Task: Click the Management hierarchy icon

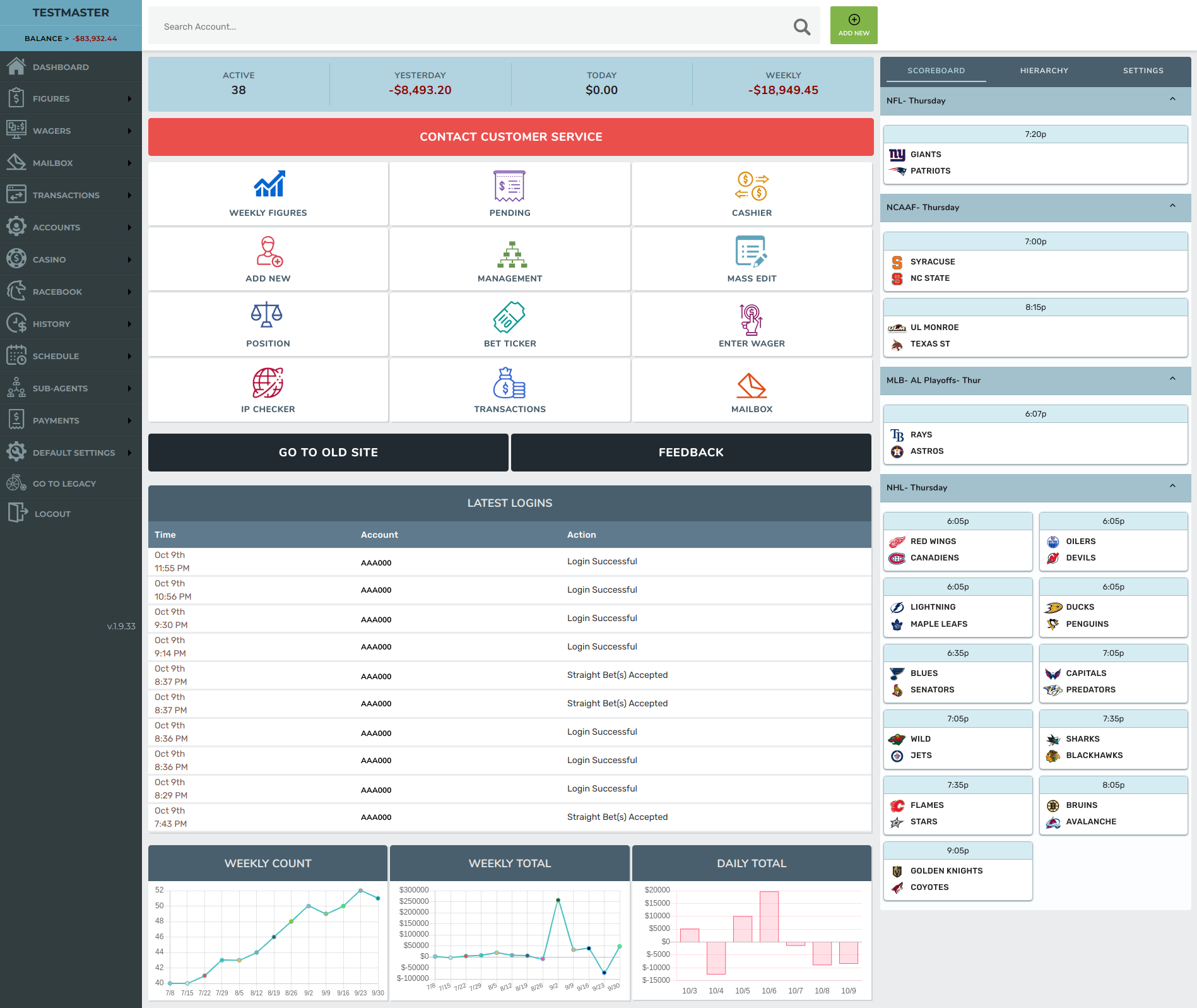Action: (510, 254)
